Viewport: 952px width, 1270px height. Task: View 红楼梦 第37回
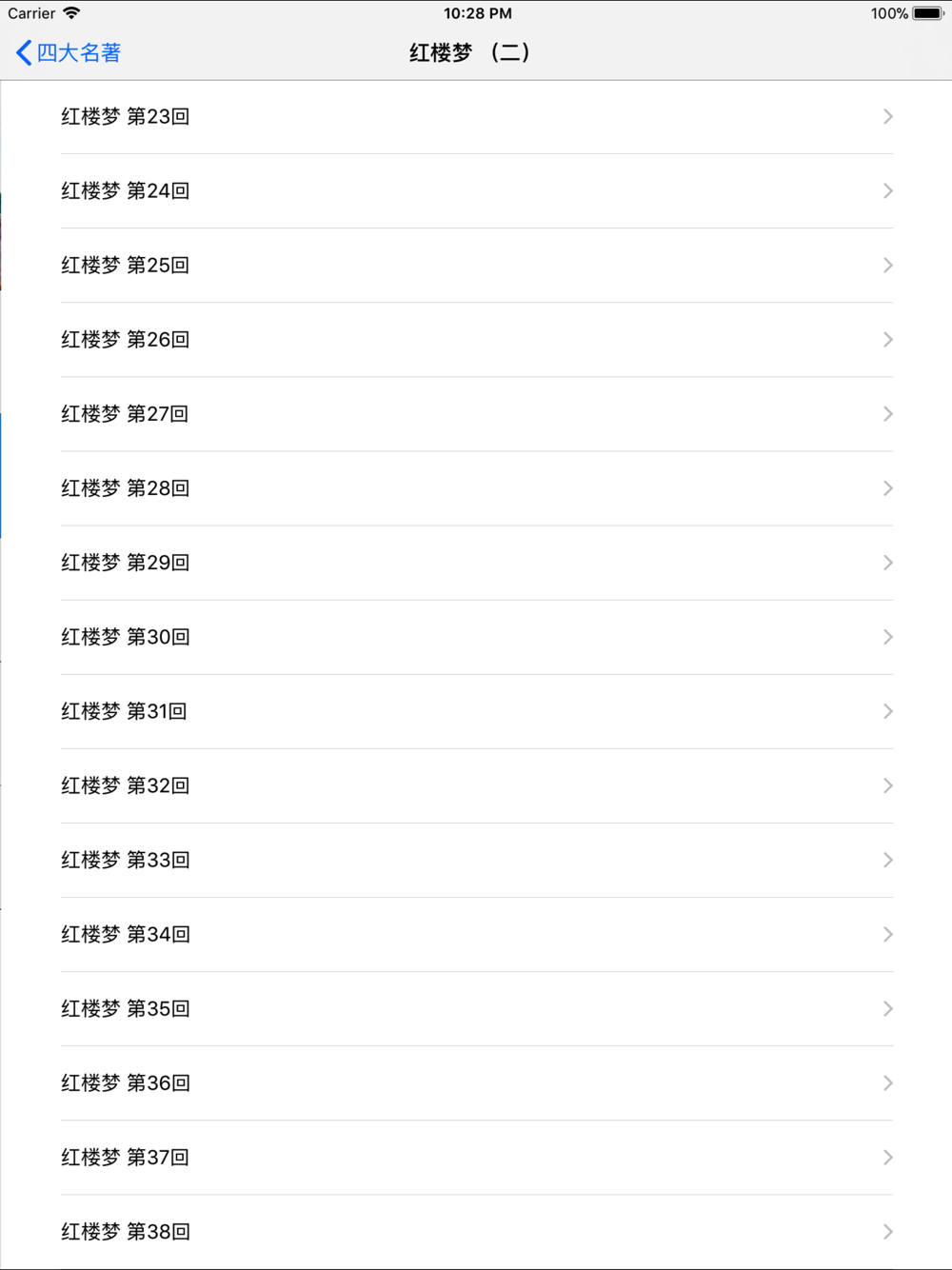click(x=476, y=1157)
